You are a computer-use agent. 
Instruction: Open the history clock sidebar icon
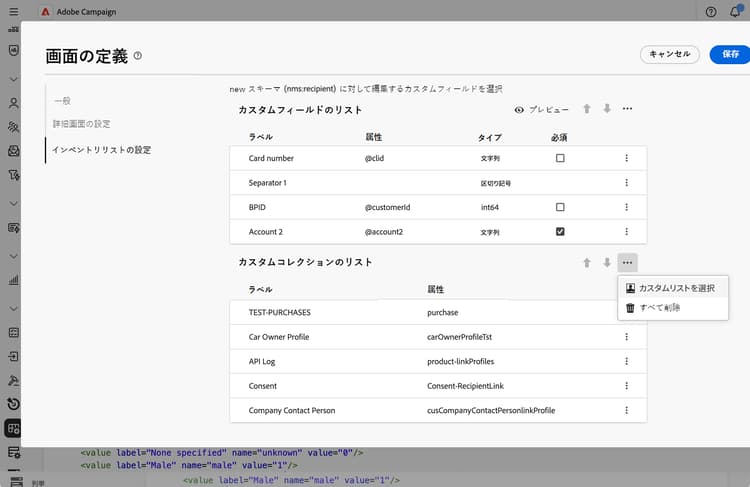pyautogui.click(x=13, y=404)
